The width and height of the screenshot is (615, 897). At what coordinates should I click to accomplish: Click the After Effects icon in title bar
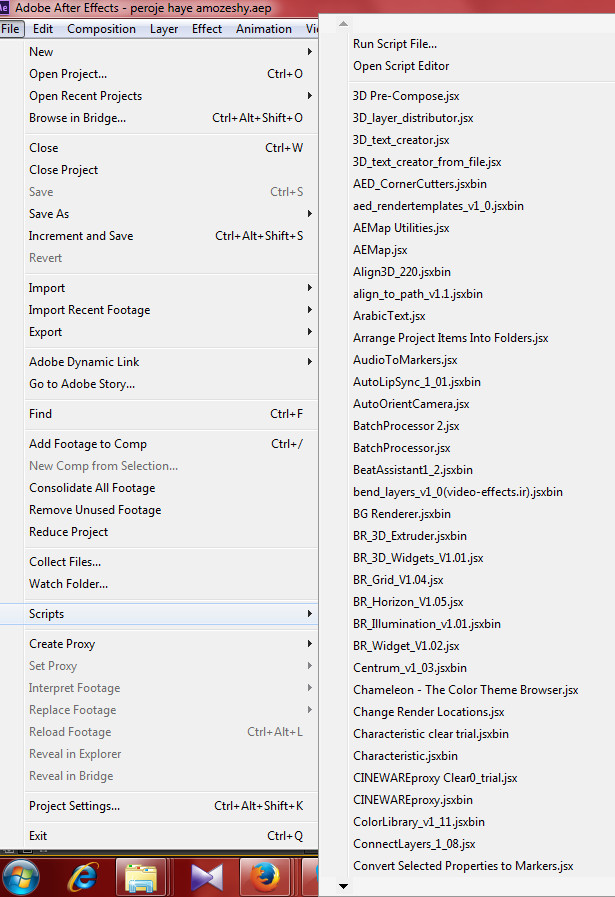pos(4,8)
